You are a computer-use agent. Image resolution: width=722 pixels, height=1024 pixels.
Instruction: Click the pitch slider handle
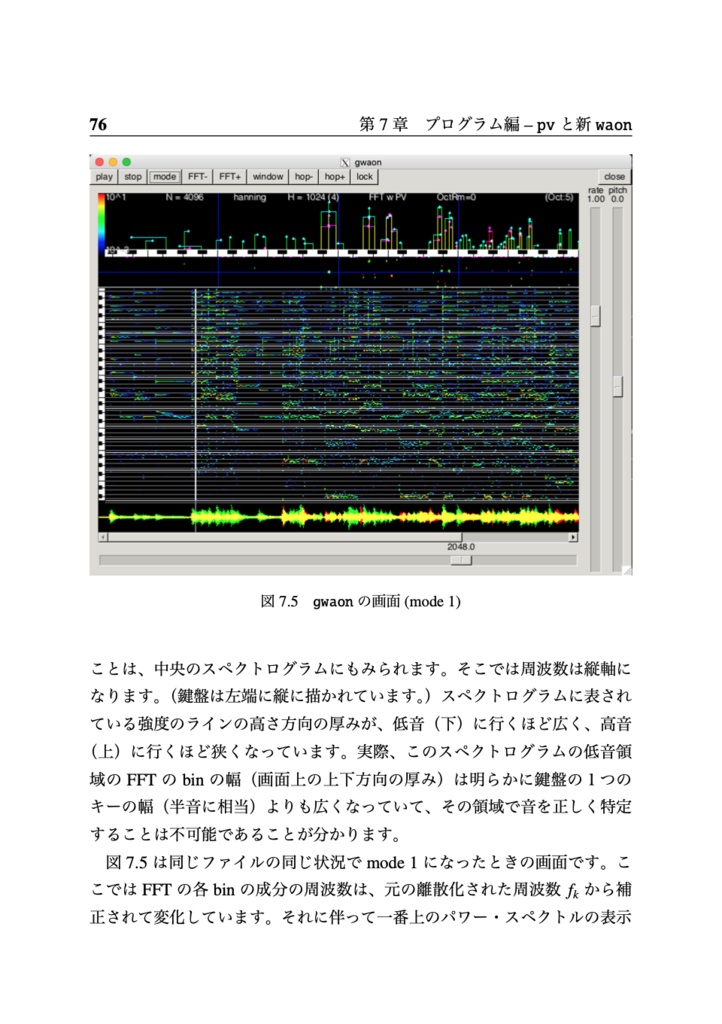[x=618, y=386]
